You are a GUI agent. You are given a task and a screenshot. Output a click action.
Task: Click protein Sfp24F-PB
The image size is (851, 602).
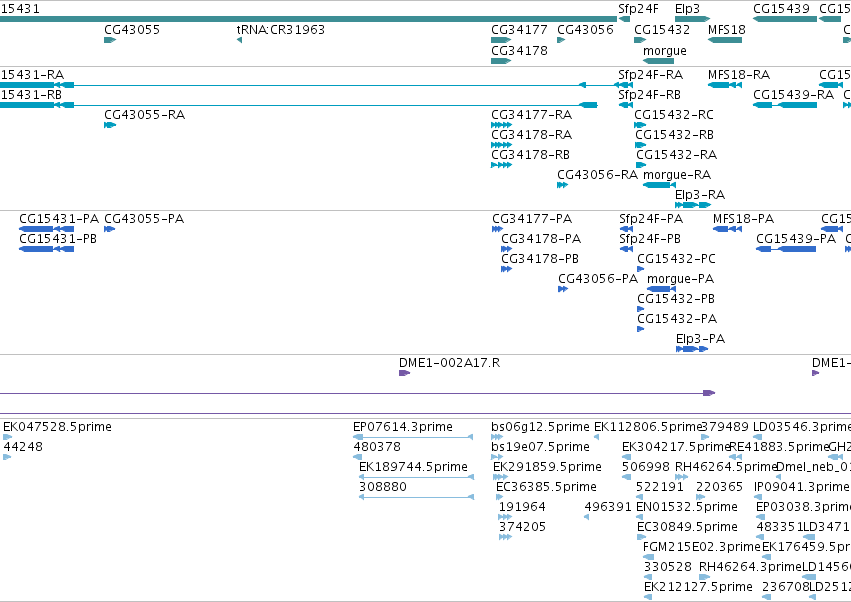coord(650,239)
